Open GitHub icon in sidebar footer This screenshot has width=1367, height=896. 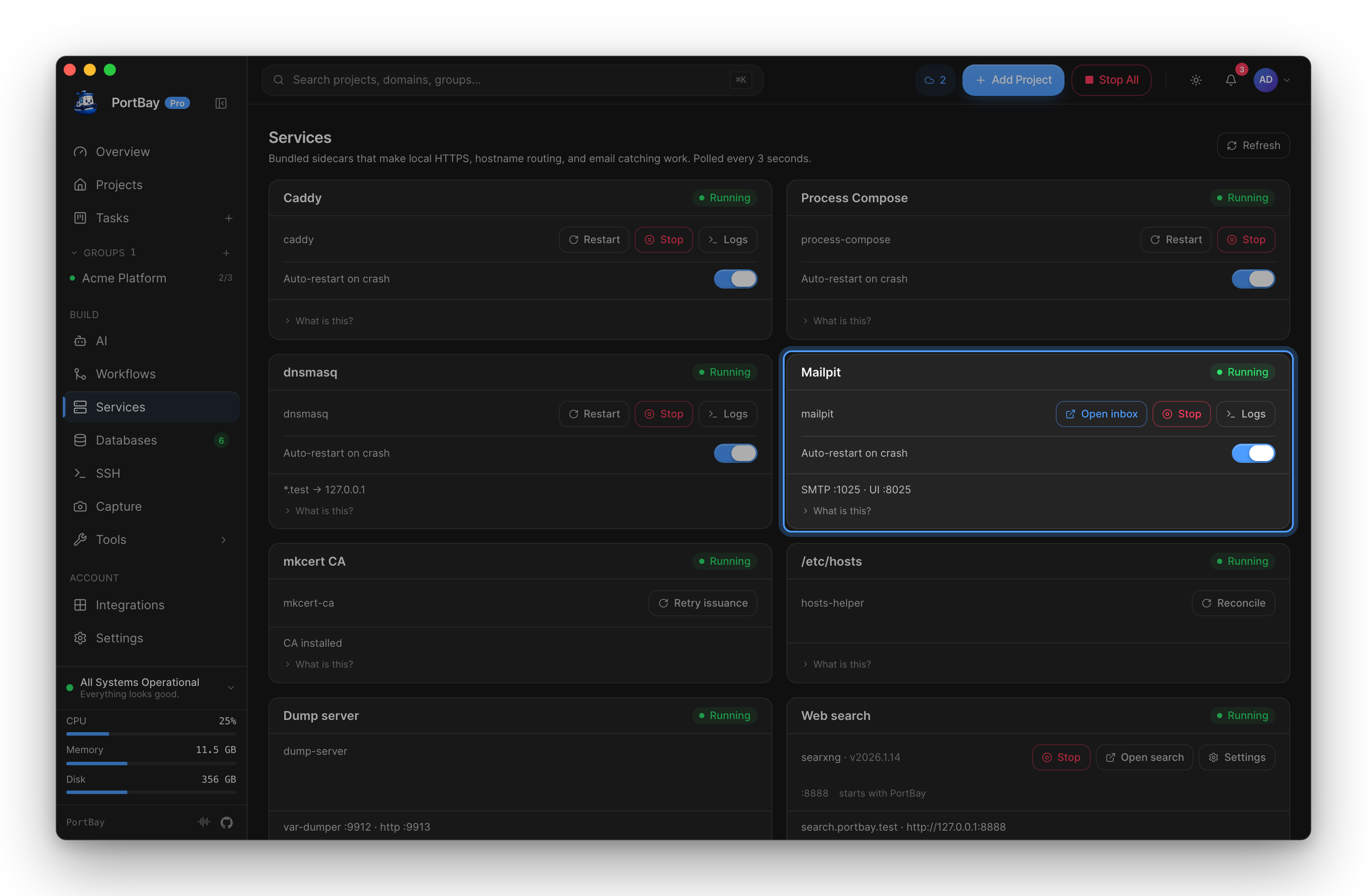click(227, 822)
